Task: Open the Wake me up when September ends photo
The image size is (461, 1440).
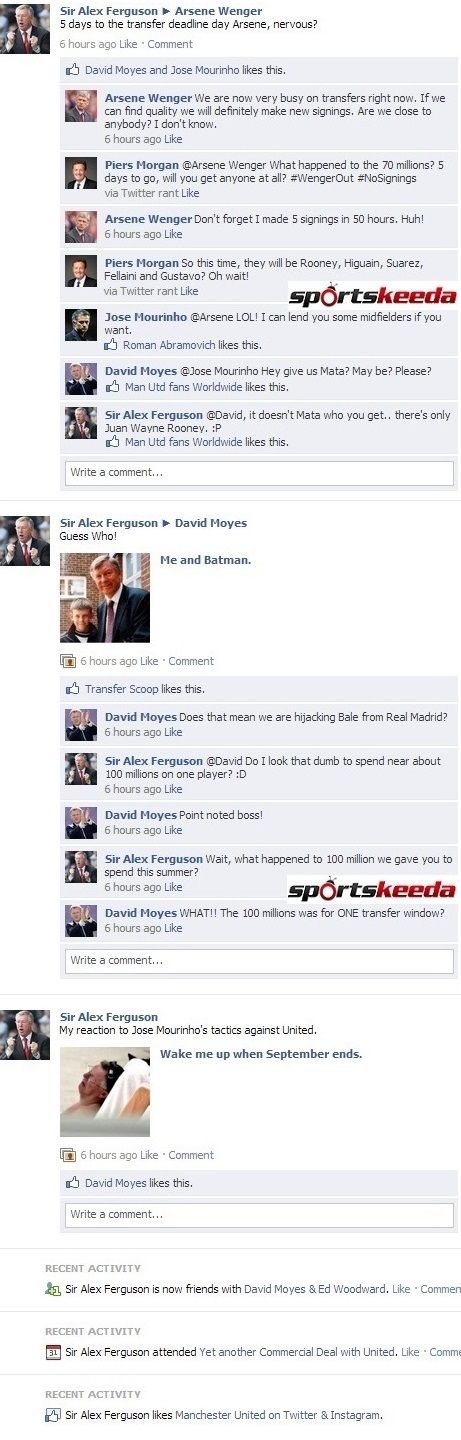Action: point(105,1092)
